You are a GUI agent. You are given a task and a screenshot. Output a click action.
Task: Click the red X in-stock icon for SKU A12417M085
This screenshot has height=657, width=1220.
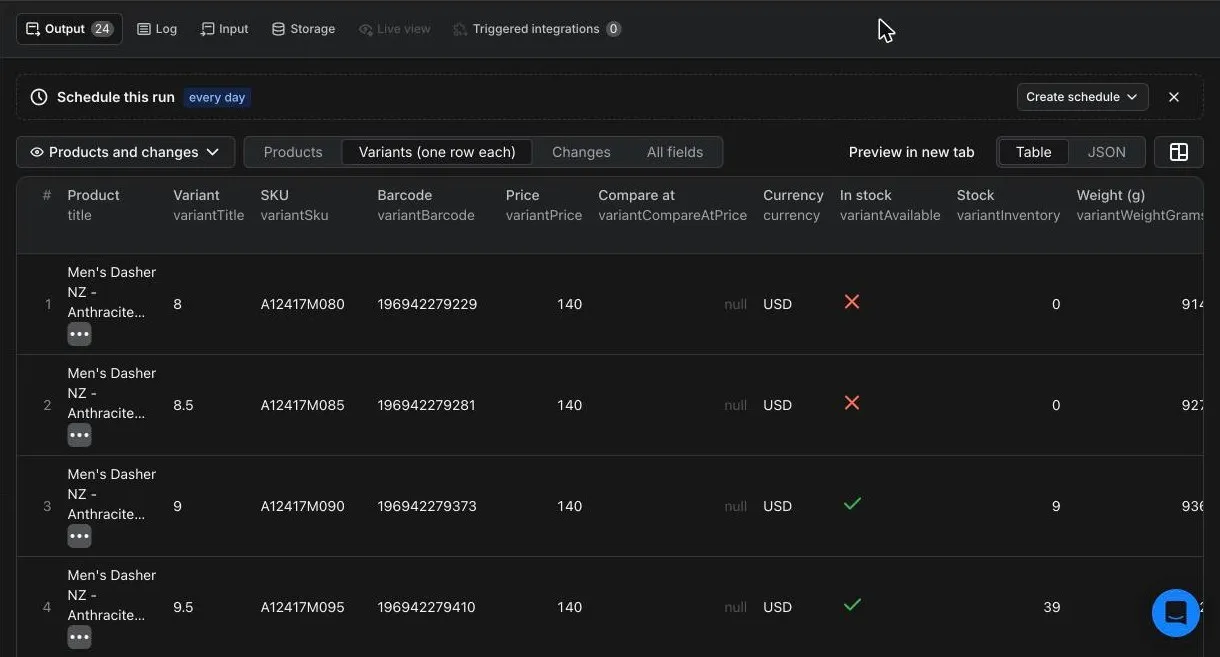pos(852,403)
